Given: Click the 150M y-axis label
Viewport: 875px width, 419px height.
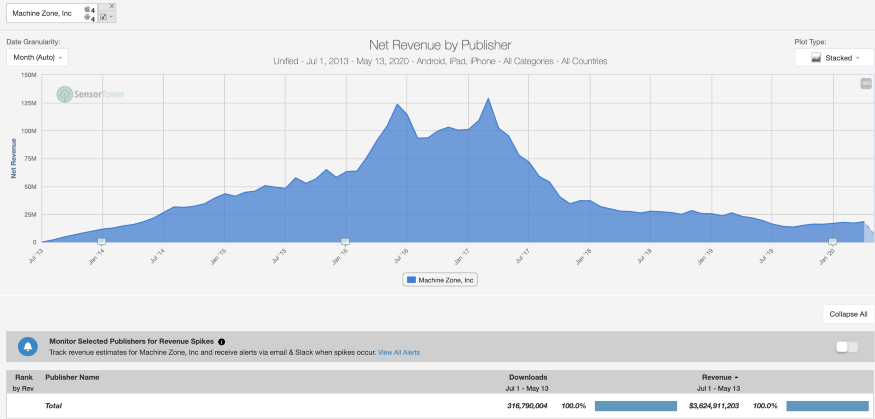Looking at the screenshot, I should pos(27,75).
